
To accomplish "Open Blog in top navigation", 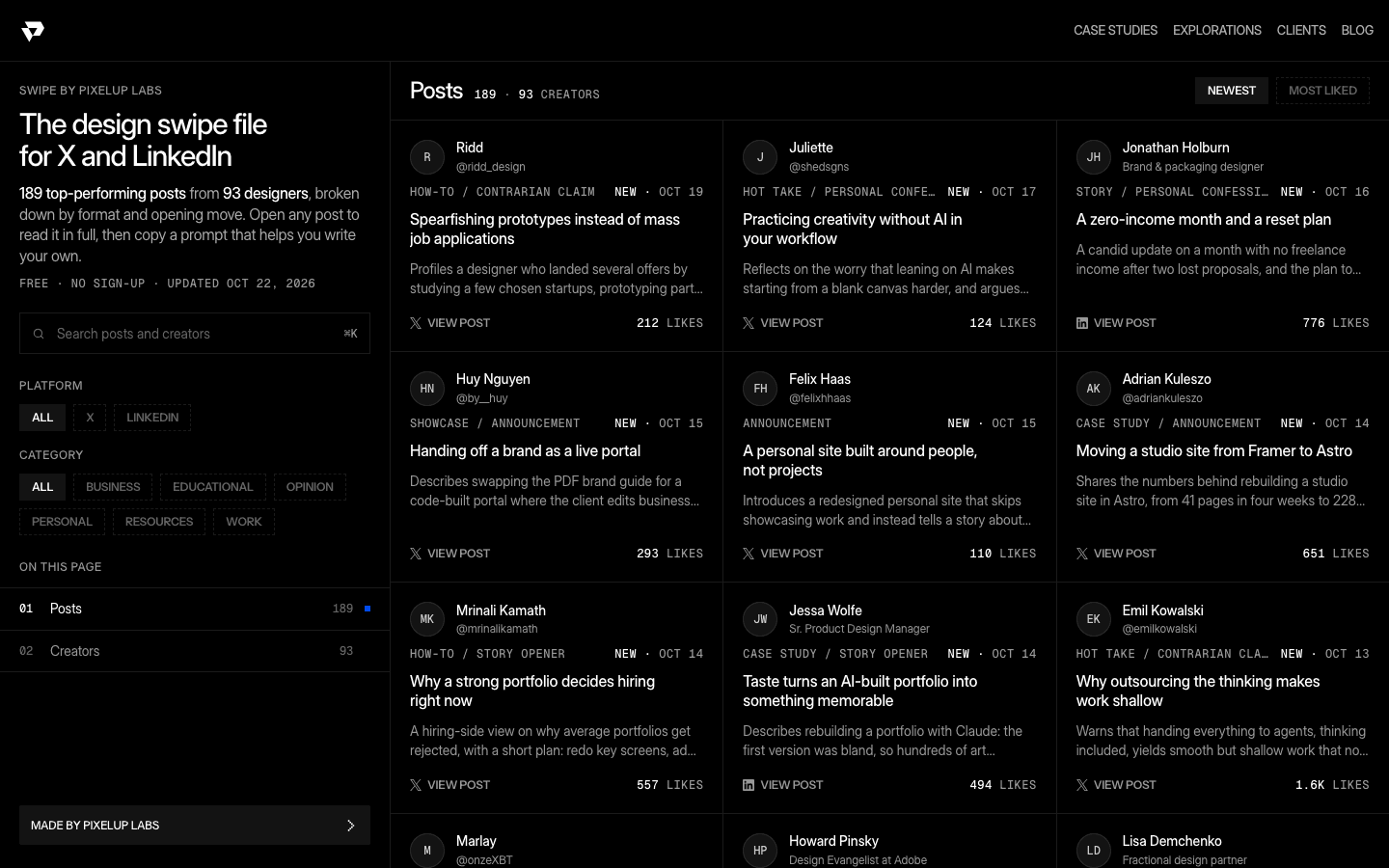I will point(1357,31).
